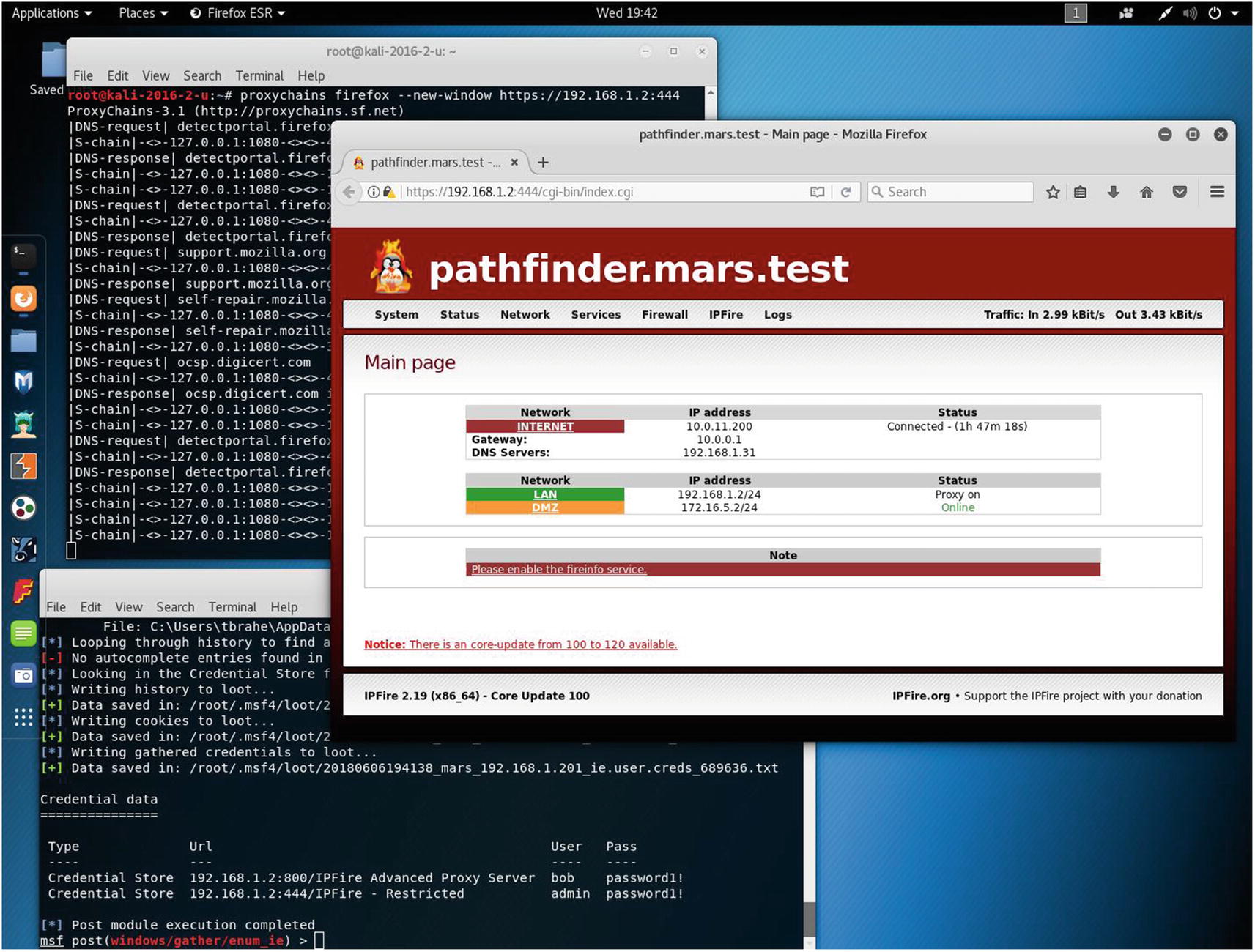Click the insecure connection lock warning icon
The width and height of the screenshot is (1255, 952).
tap(389, 192)
